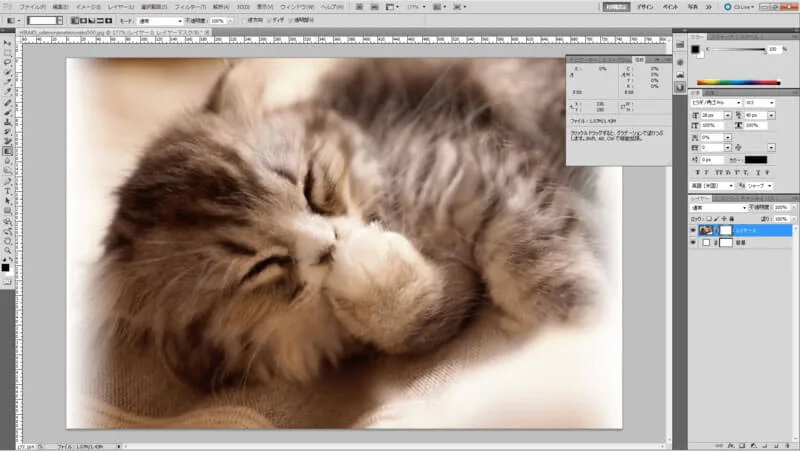
Task: Select the Eyedropper tool
Action: point(8,92)
